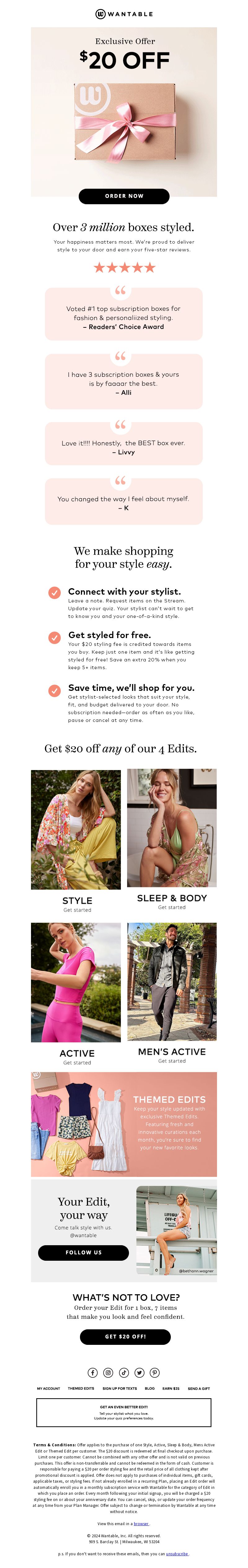This screenshot has width=248, height=1568.
Task: Open the Twitter social icon
Action: tap(139, 1372)
